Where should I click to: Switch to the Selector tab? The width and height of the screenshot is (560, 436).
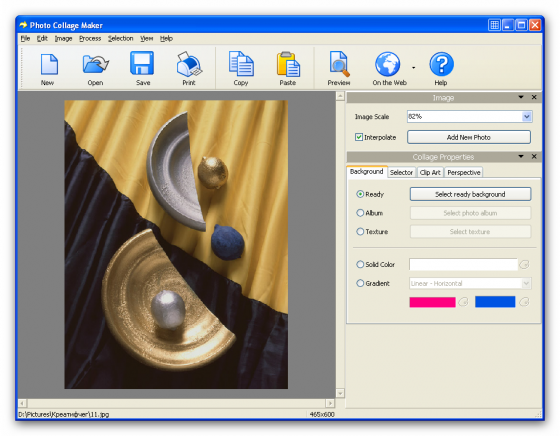click(x=401, y=172)
